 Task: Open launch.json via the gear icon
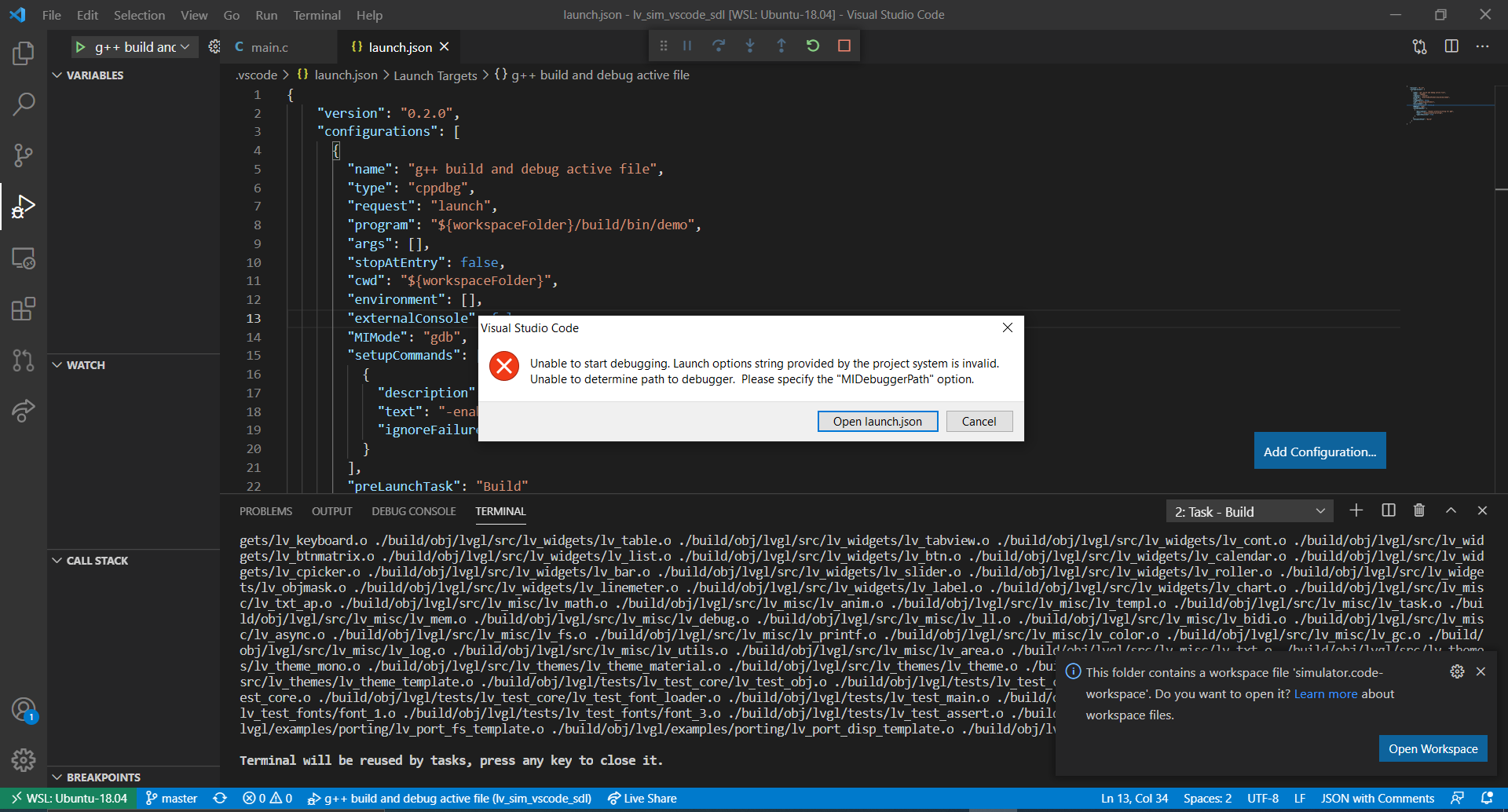pyautogui.click(x=214, y=47)
